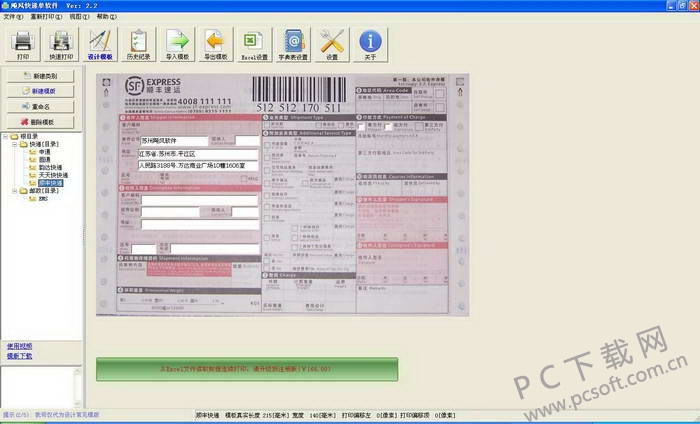Click status bar text 打印偏移顶 0[像素]
The image size is (700, 424).
pyautogui.click(x=428, y=416)
